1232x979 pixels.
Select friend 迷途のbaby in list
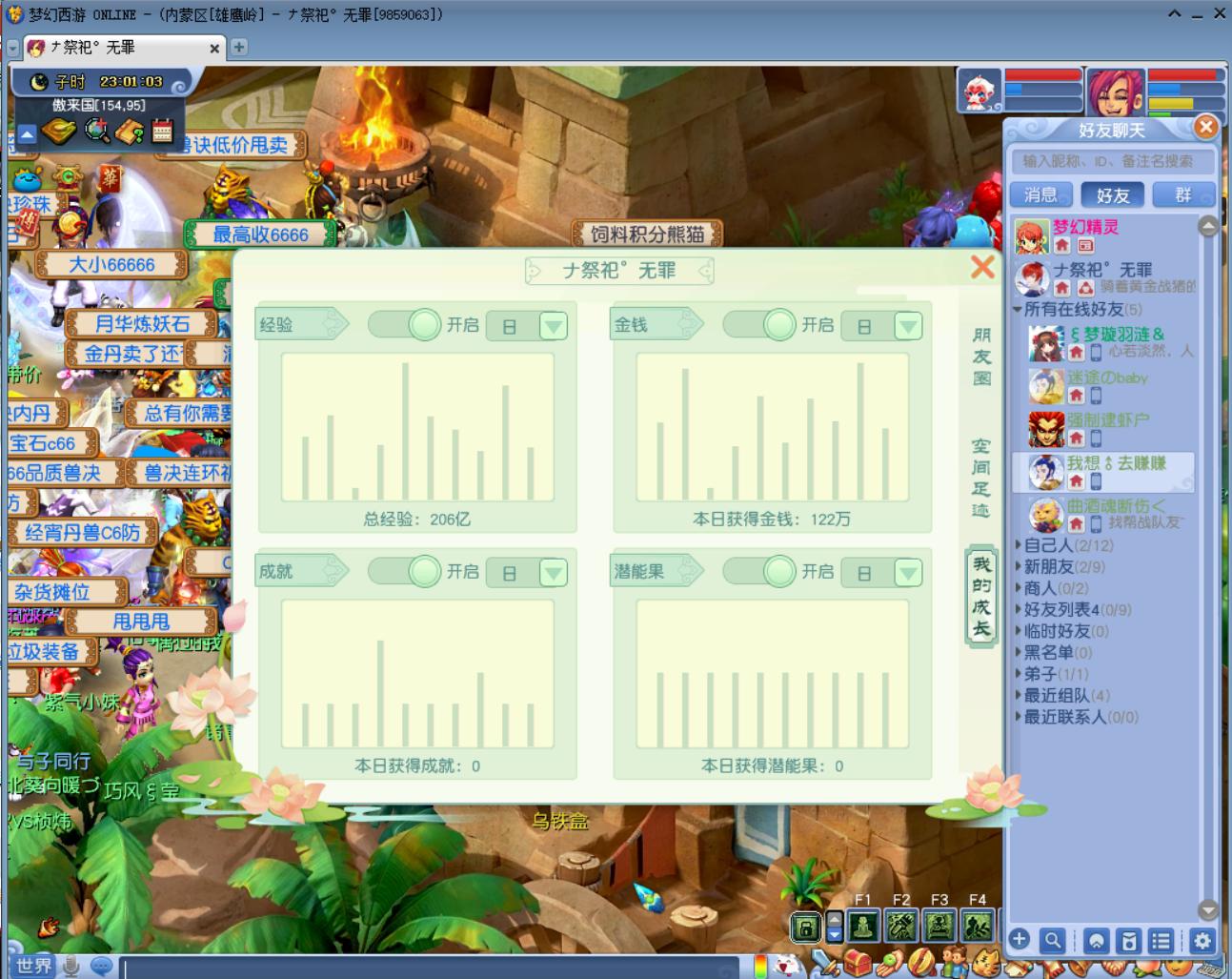pos(1103,385)
